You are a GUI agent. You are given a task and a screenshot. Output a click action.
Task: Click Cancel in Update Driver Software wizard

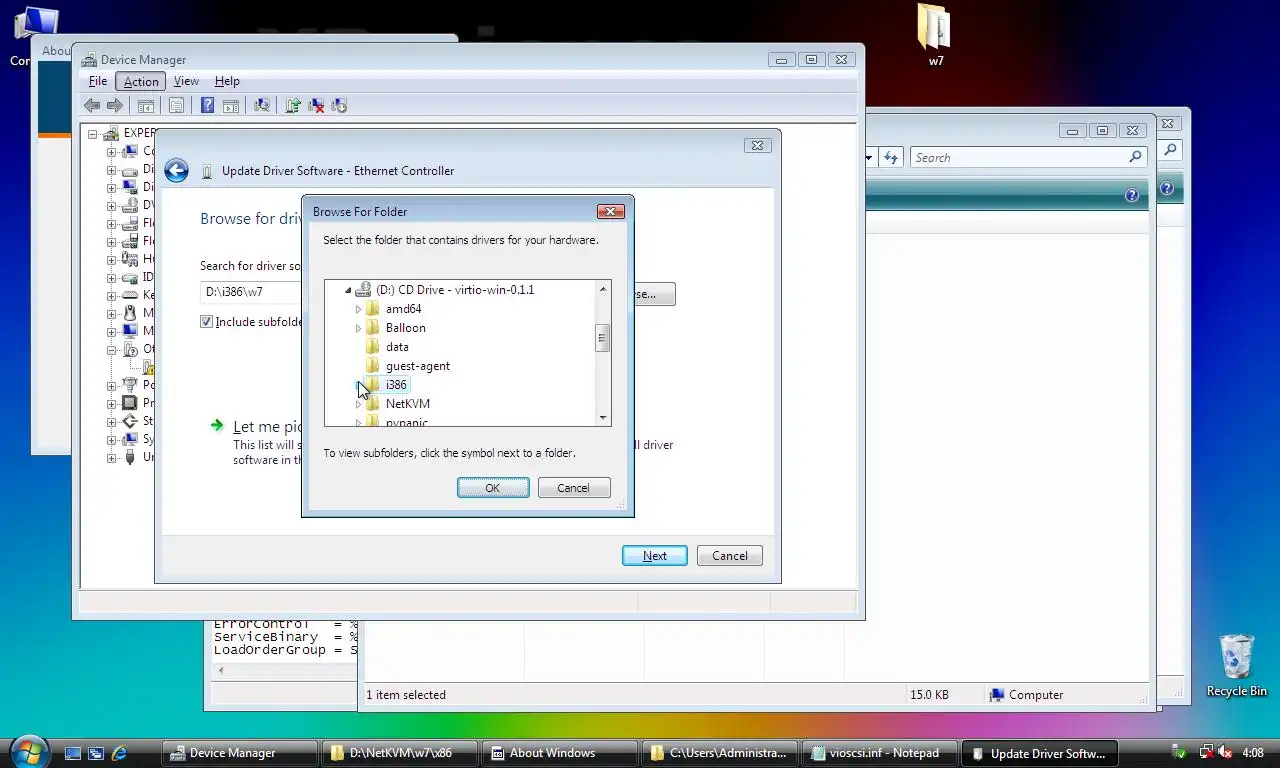(x=730, y=556)
